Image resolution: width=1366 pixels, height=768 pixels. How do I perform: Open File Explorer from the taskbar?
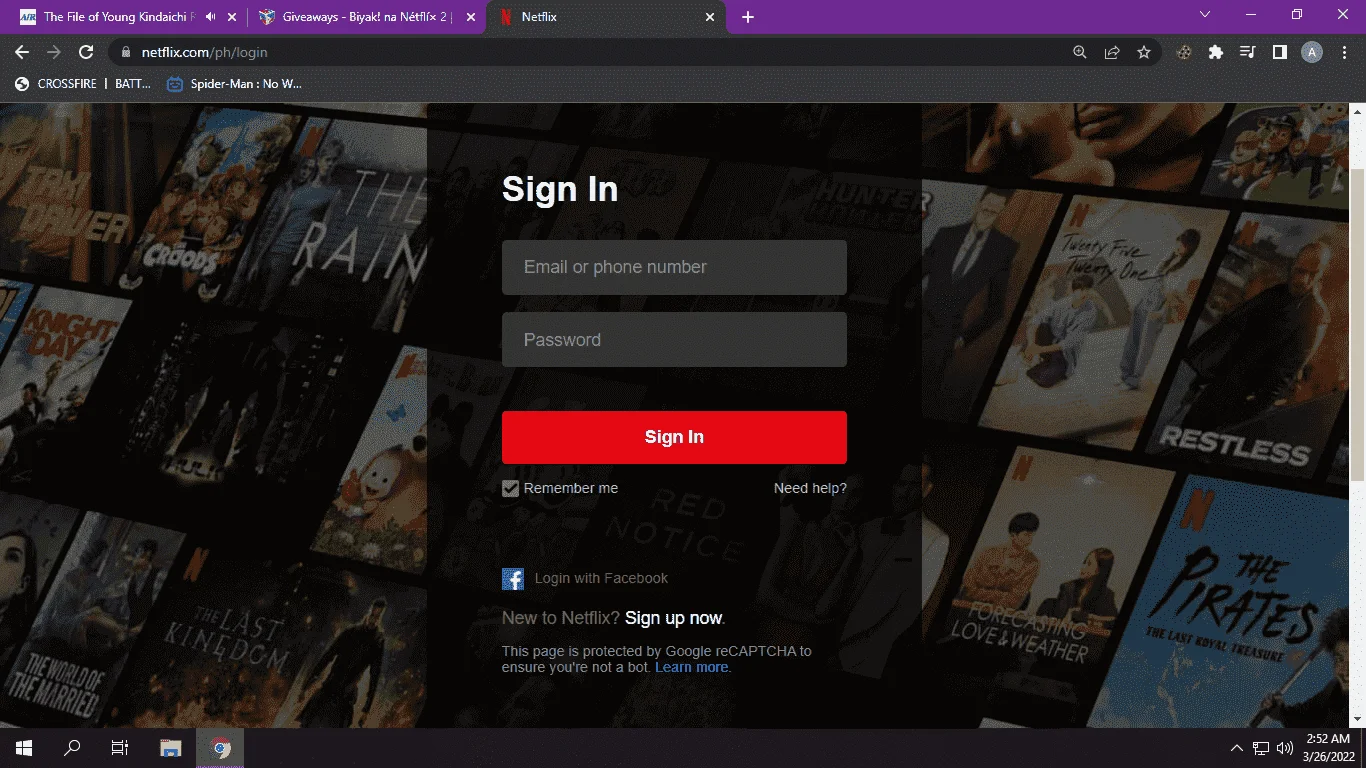[x=171, y=748]
